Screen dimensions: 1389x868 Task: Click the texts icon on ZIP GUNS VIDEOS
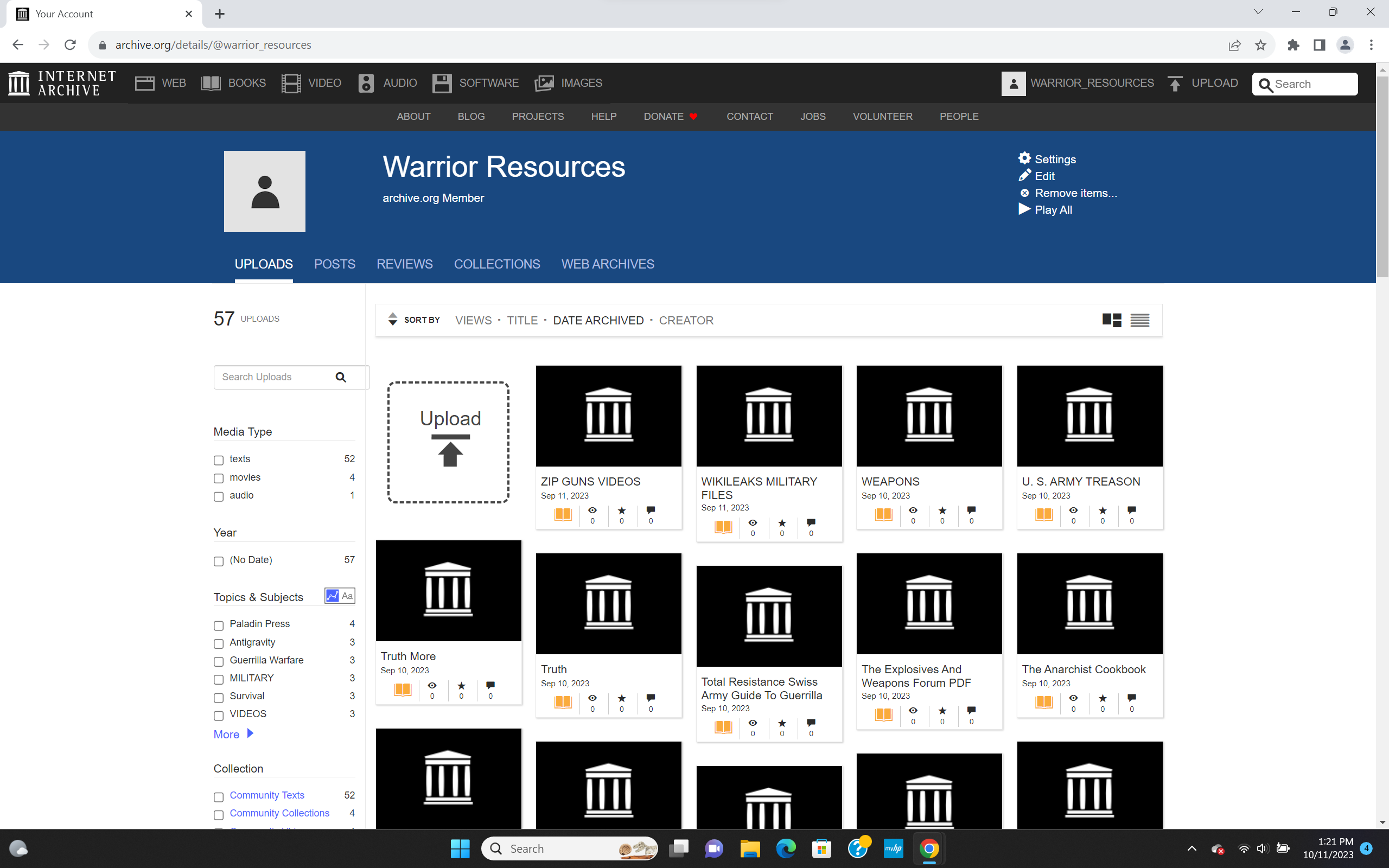(x=563, y=514)
